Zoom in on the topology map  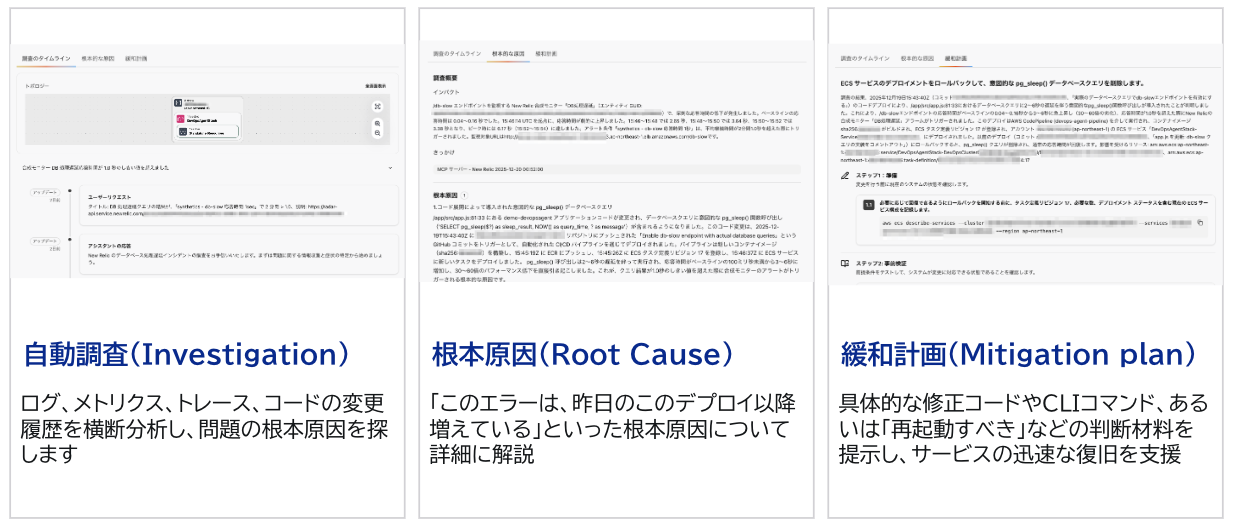pos(377,123)
